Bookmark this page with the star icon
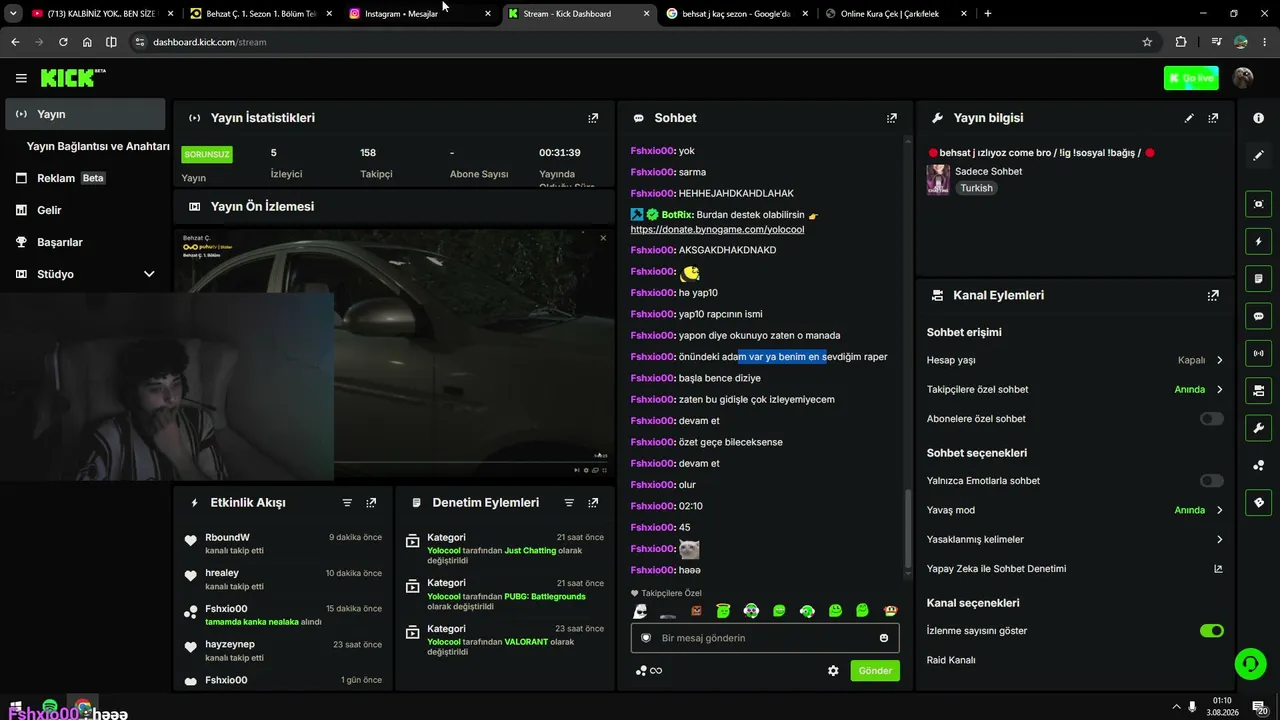 (x=1147, y=42)
